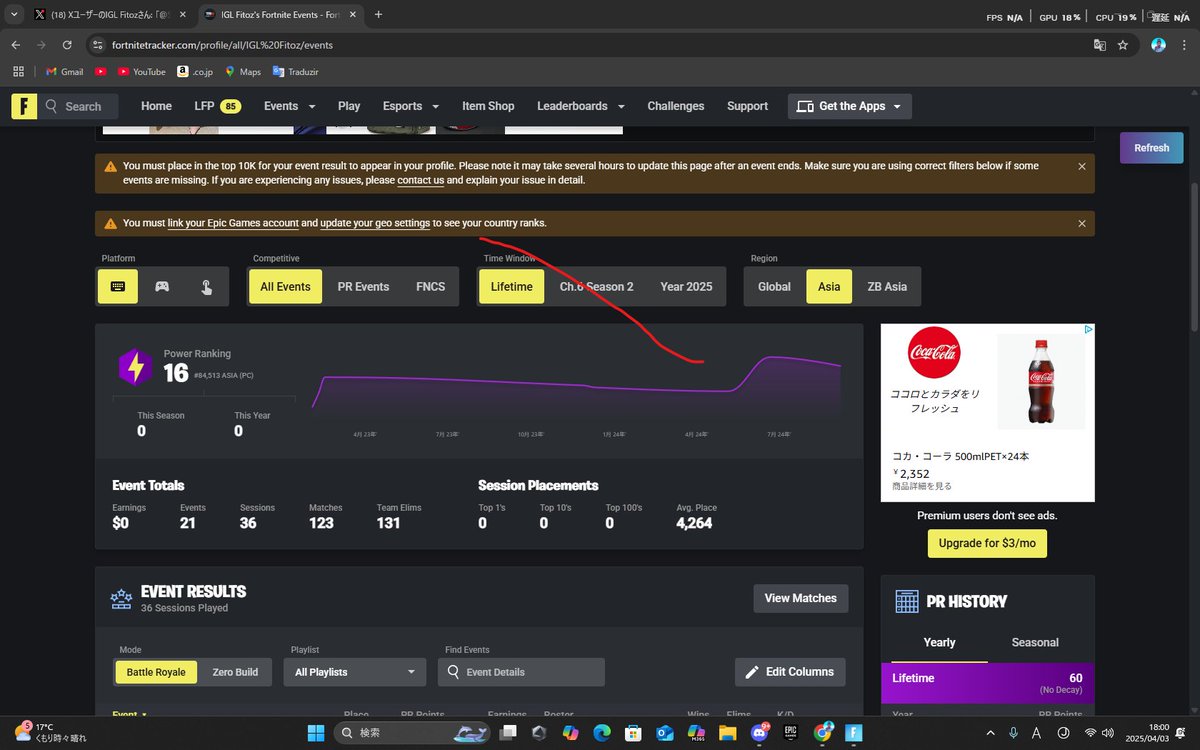This screenshot has width=1200, height=750.
Task: Filter competitive events by FNCS
Action: [431, 287]
